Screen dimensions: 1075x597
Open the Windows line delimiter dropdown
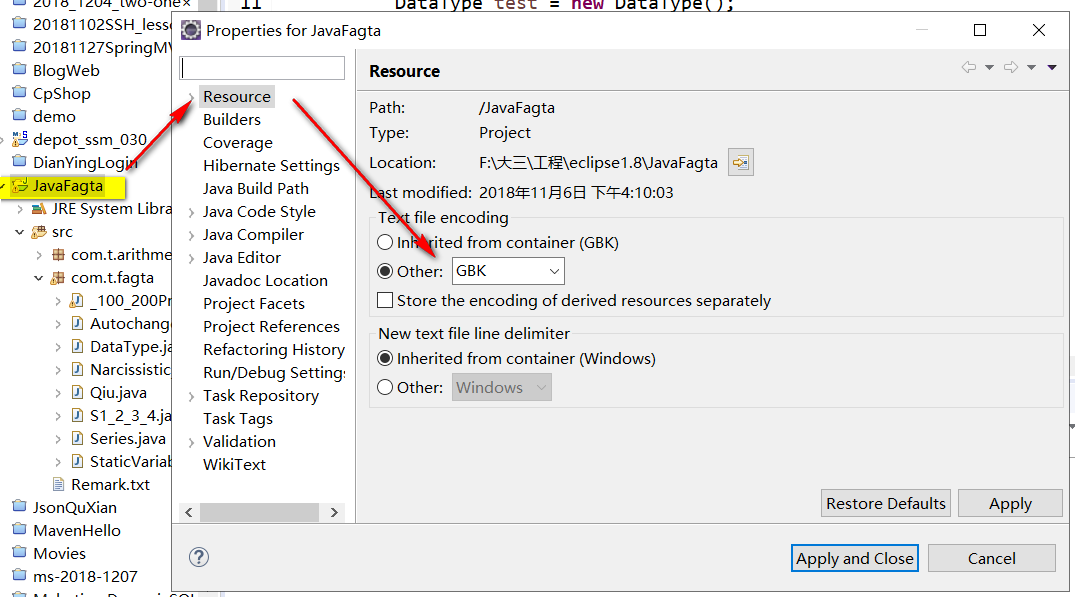click(502, 387)
